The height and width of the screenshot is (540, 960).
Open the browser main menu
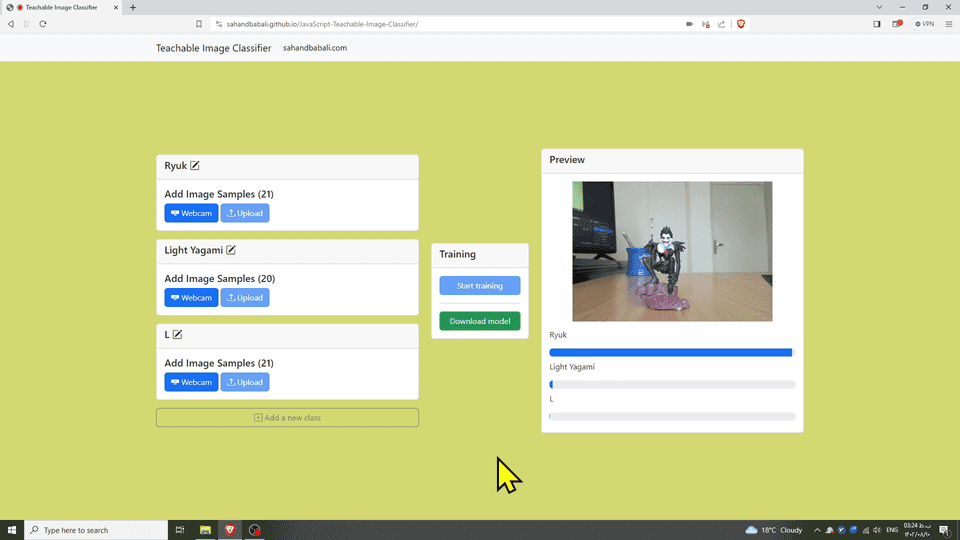click(x=949, y=24)
